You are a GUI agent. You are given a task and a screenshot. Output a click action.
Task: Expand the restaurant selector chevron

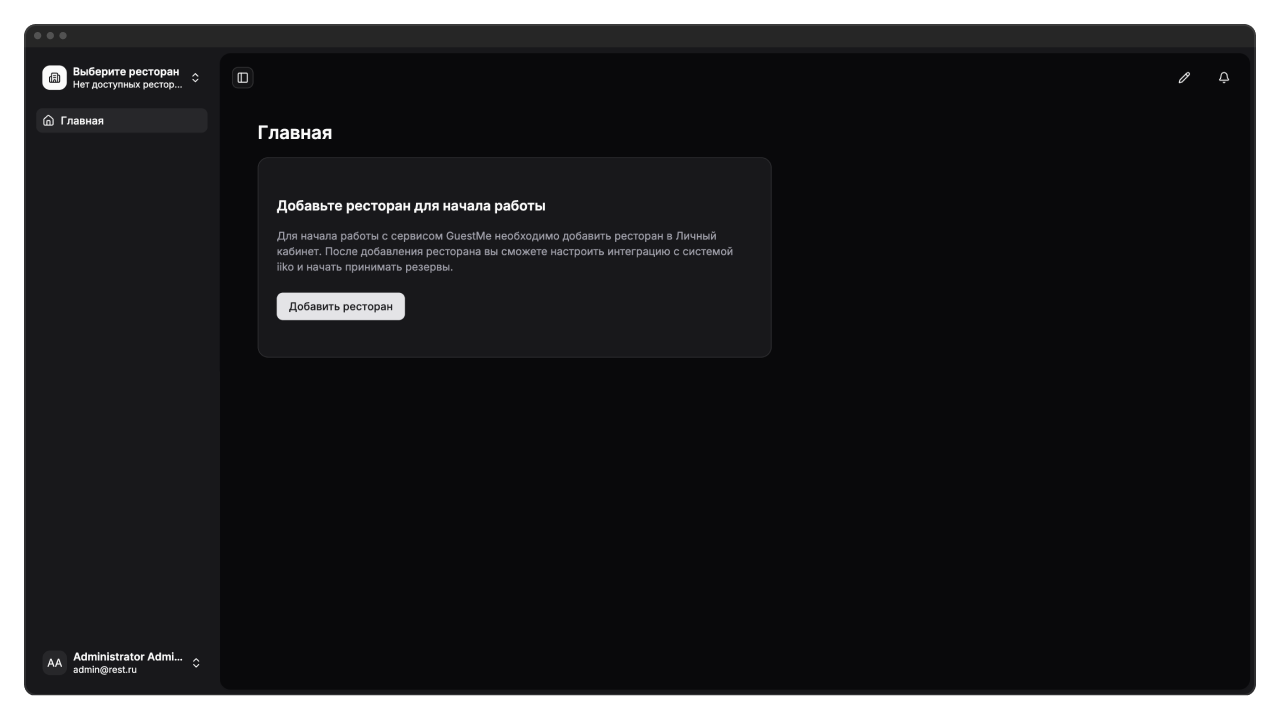point(196,78)
